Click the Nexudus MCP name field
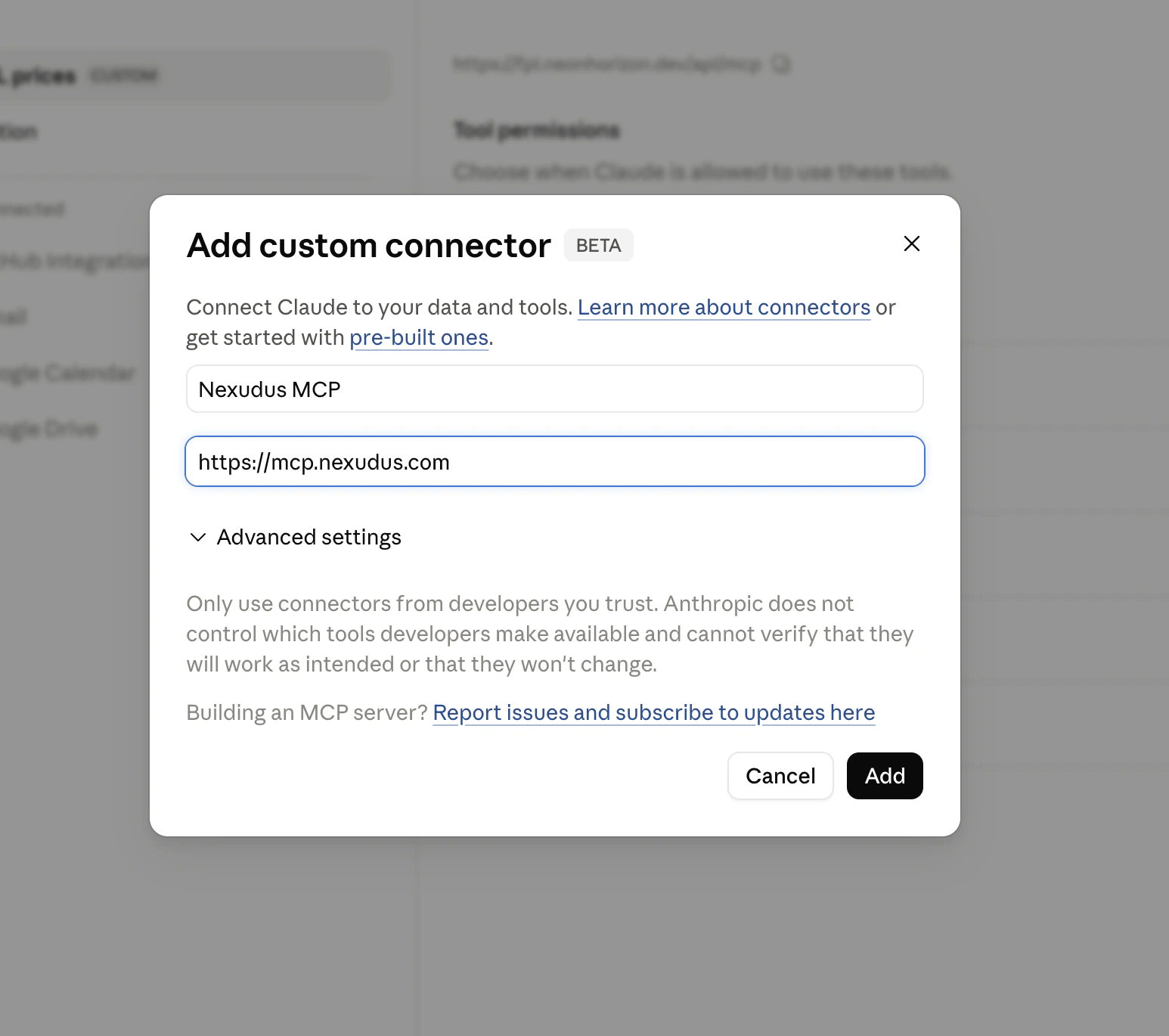Image resolution: width=1169 pixels, height=1036 pixels. 555,389
